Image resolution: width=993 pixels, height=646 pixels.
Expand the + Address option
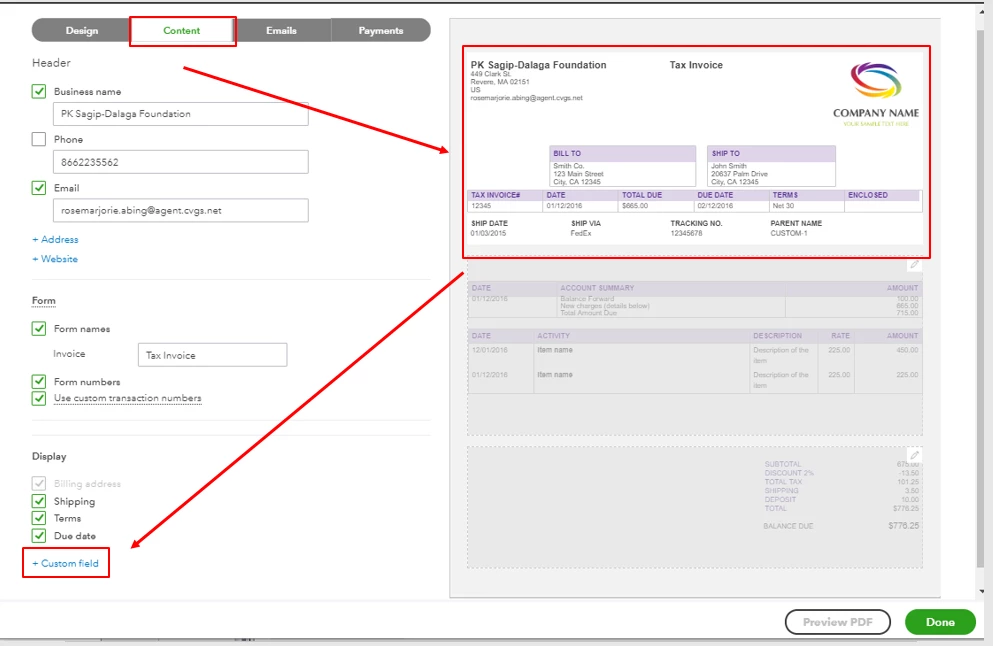click(55, 239)
